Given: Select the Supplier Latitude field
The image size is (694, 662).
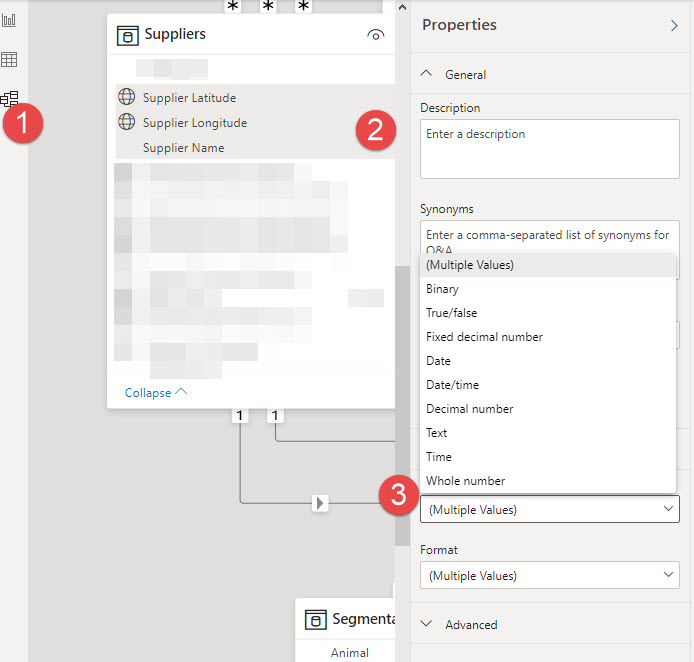Looking at the screenshot, I should pos(255,97).
